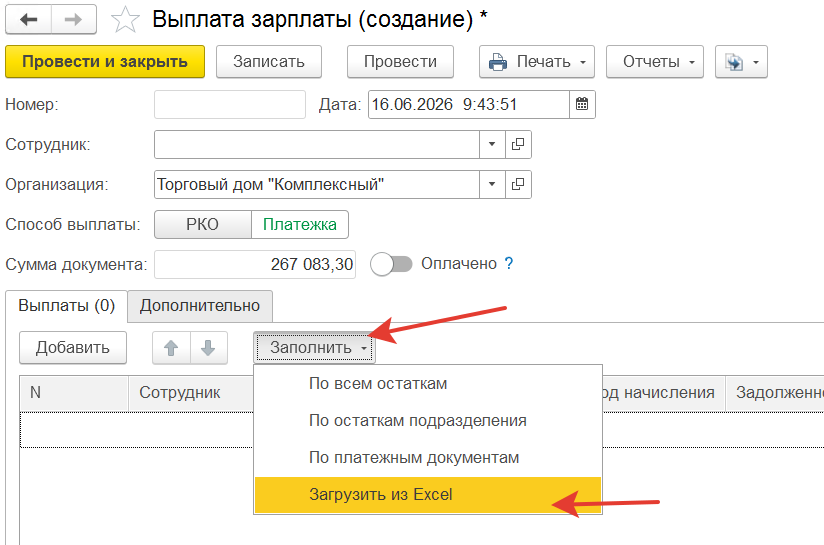Click the Записать button

[x=269, y=62]
